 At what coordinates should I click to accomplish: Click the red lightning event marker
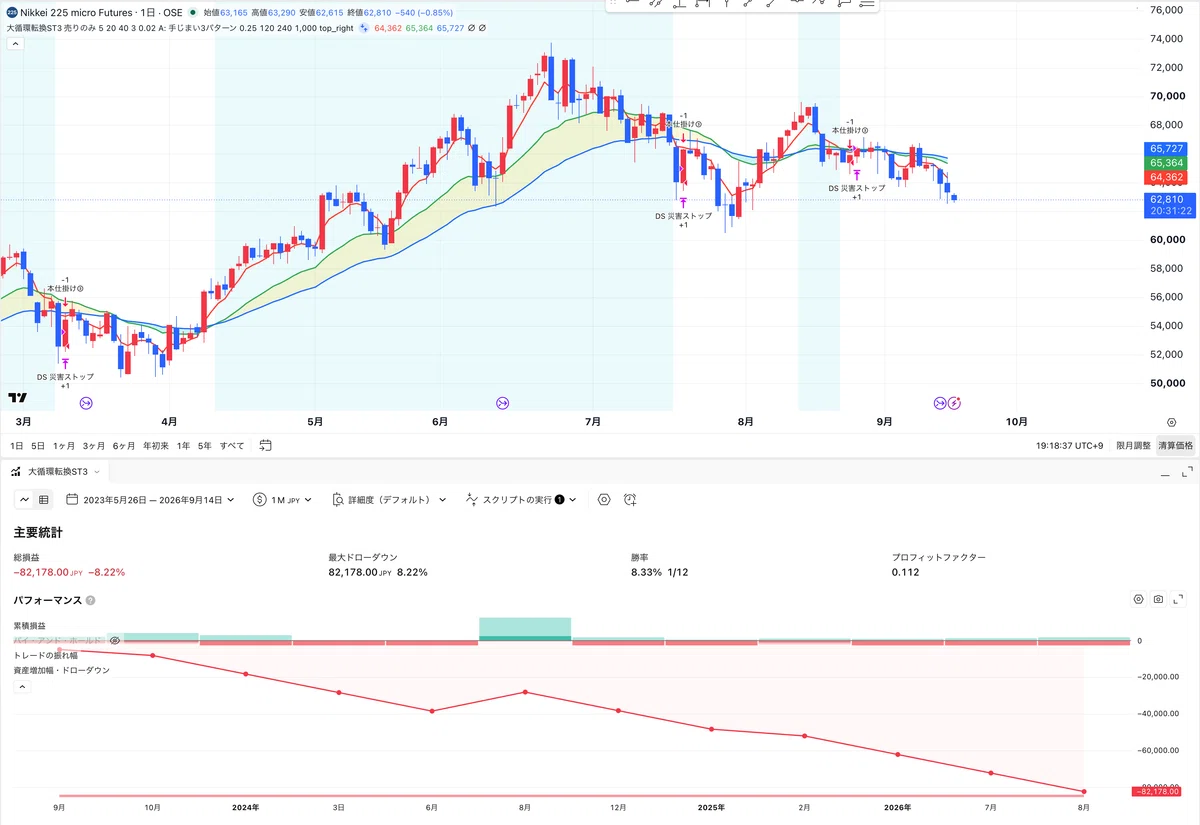(954, 403)
